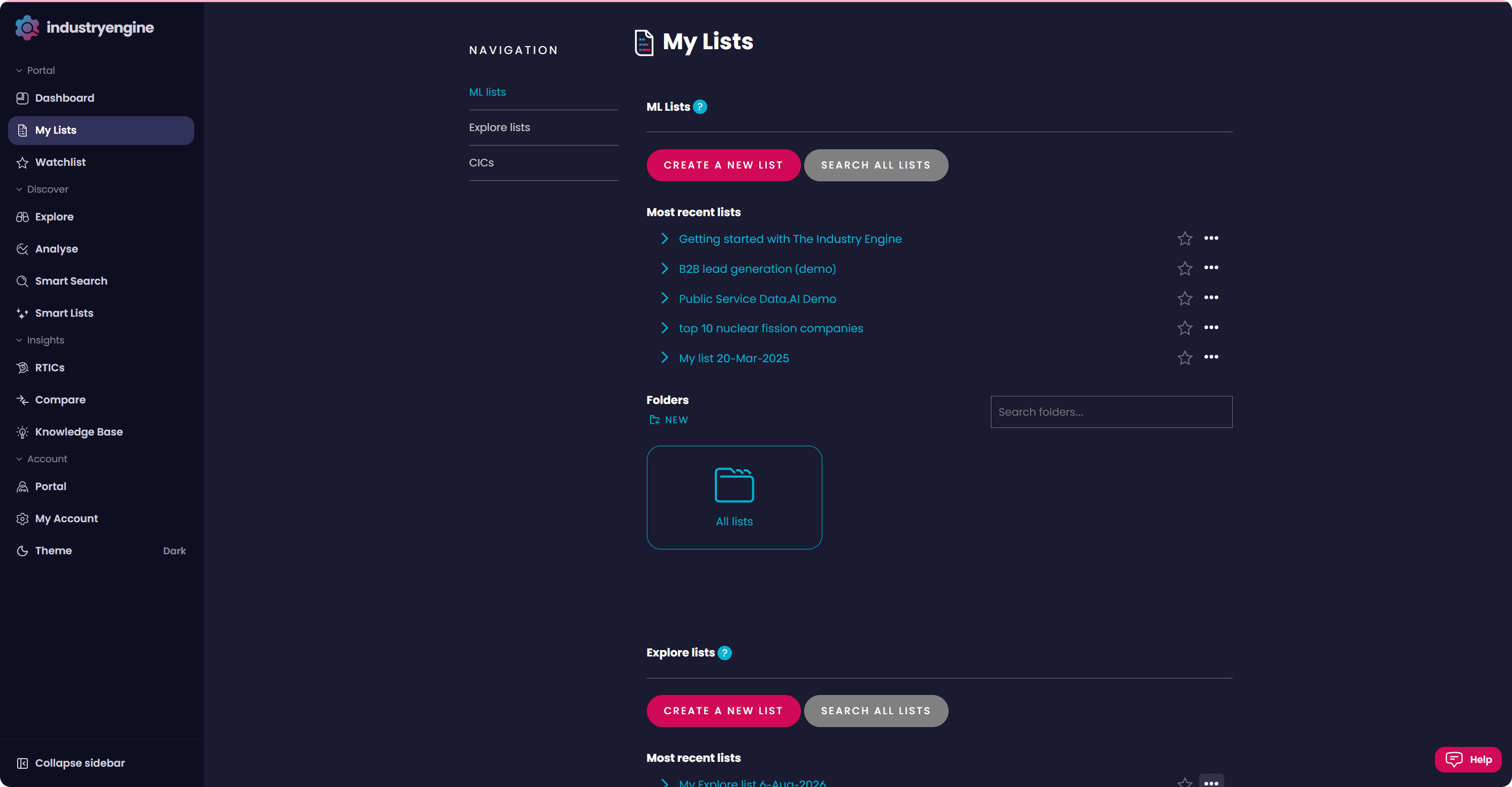1512x787 pixels.
Task: Open Public Service Data.AI Demo list
Action: (757, 299)
